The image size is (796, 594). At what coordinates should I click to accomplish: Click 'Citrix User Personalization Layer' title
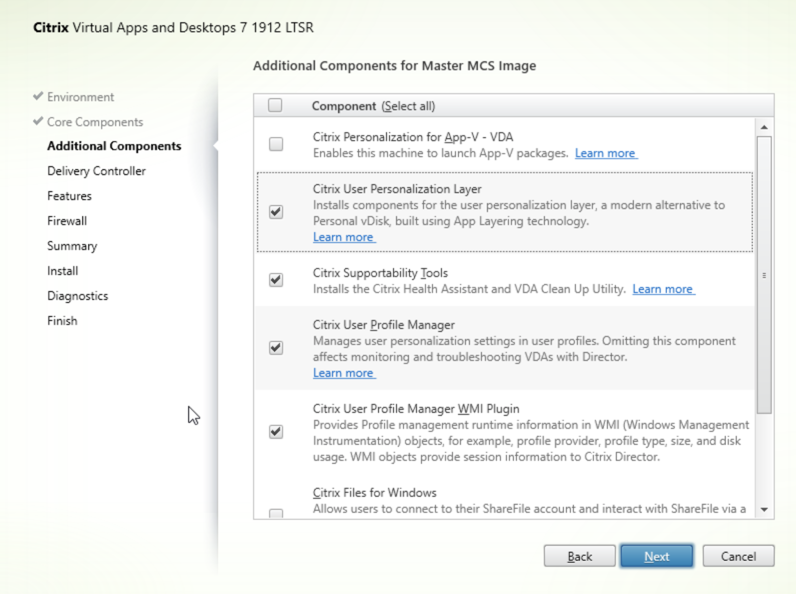tap(397, 189)
